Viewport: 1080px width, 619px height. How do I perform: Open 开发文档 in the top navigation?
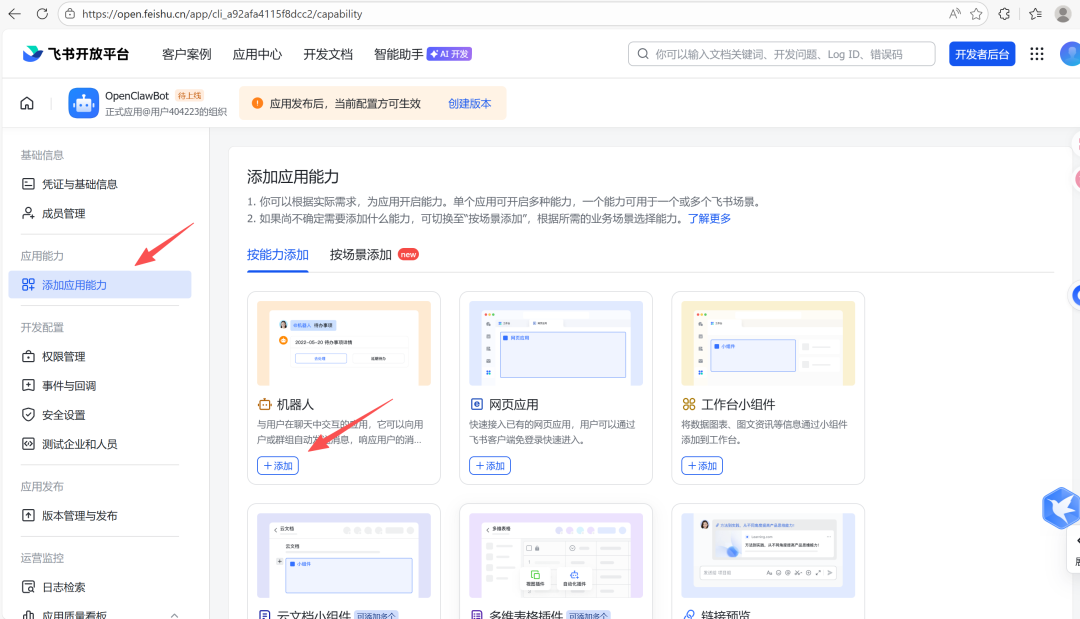(x=328, y=54)
